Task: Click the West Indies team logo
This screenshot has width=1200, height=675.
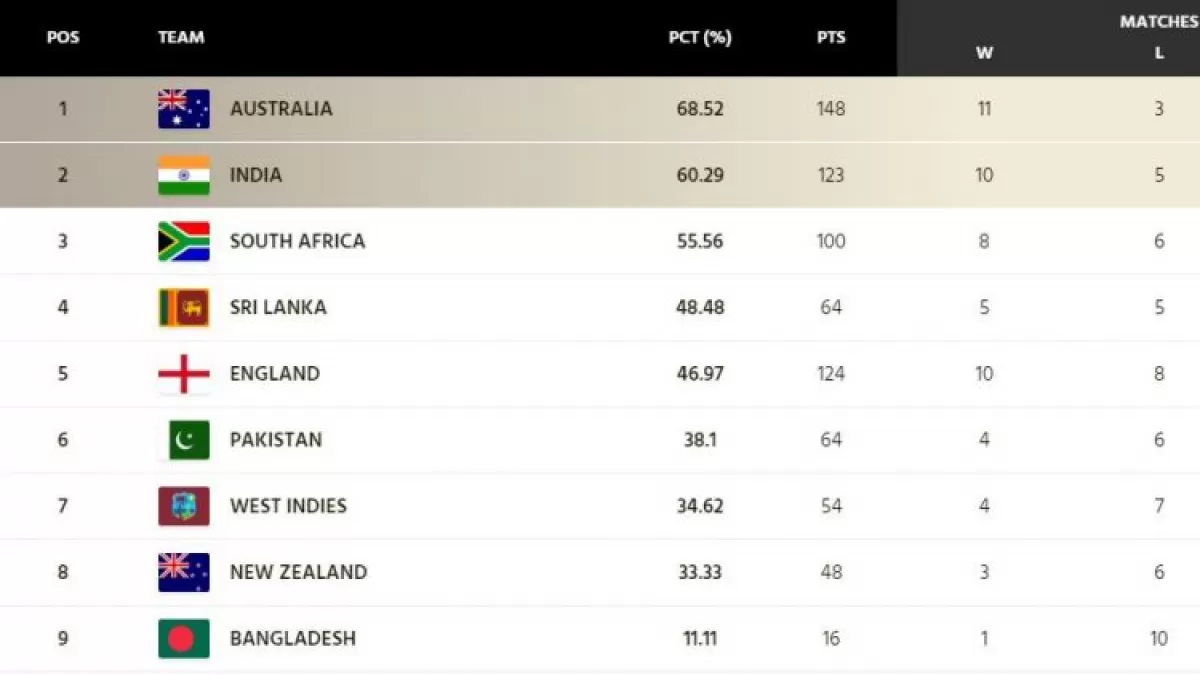Action: (184, 506)
